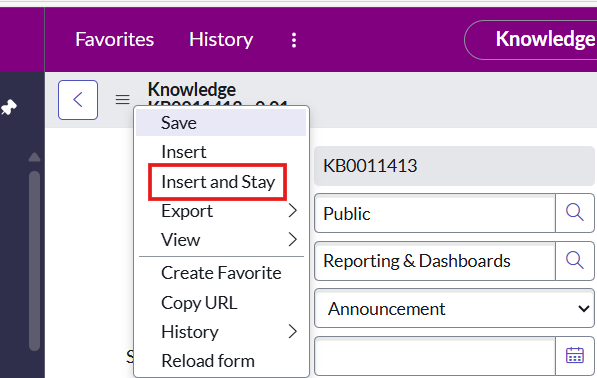Expand the Export submenu
Viewport: 597px width, 378px height.
(x=221, y=211)
